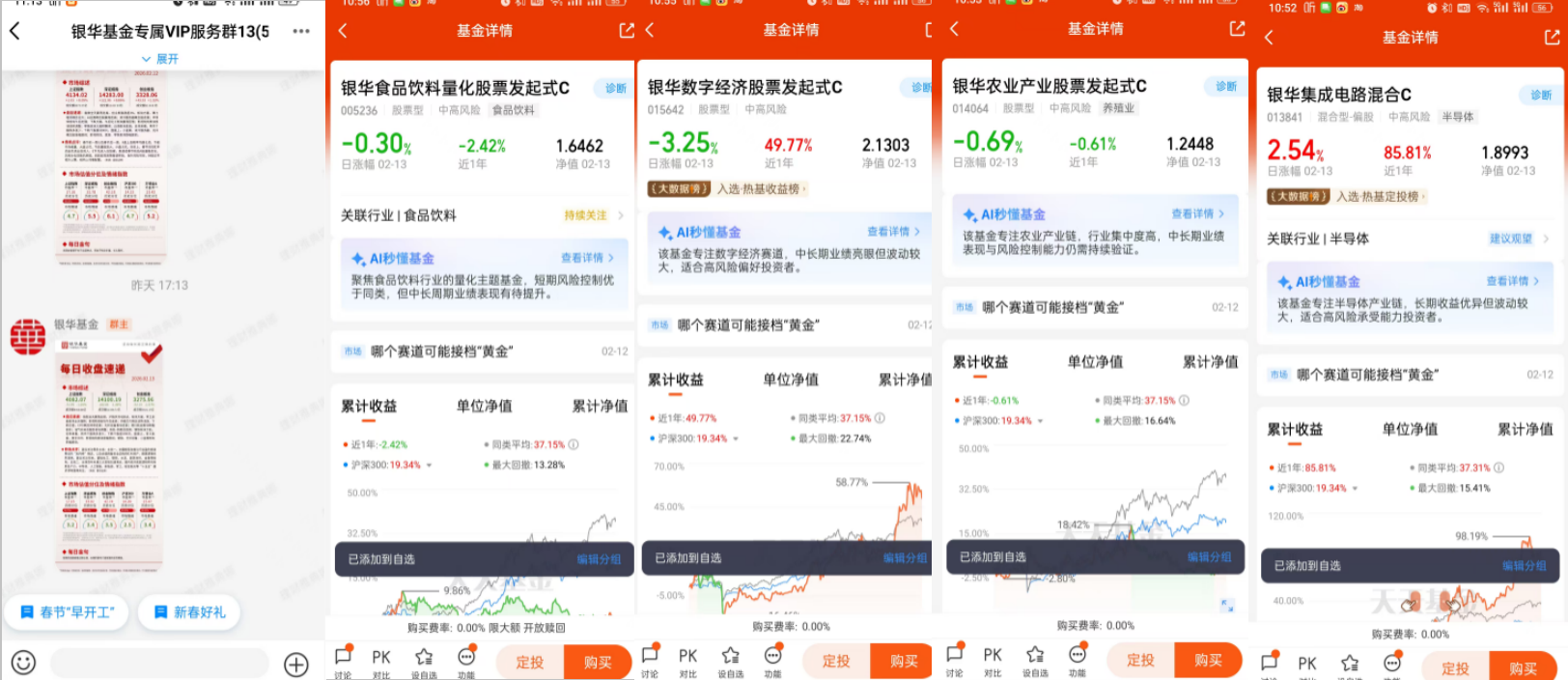Go back from the 银华数字经济 fund page
The image size is (1568, 680).
[650, 30]
